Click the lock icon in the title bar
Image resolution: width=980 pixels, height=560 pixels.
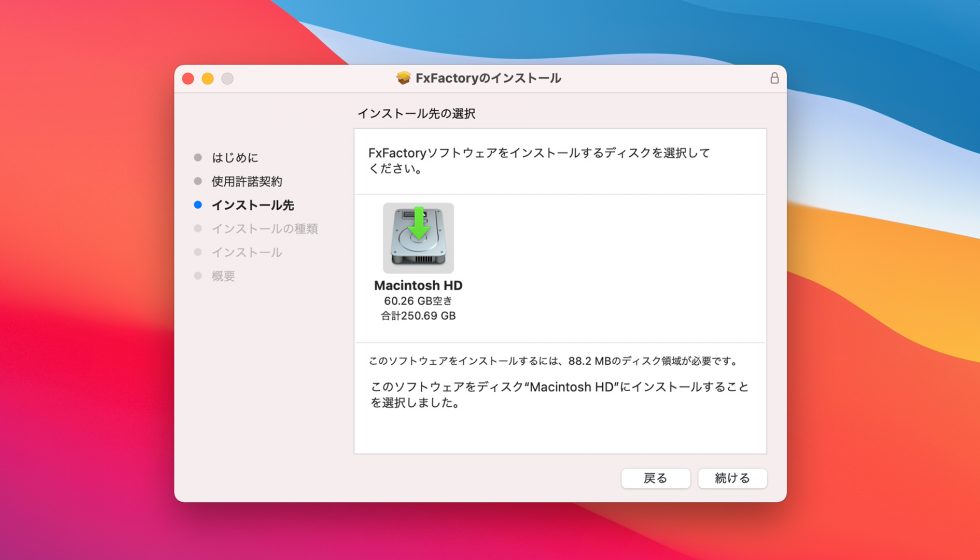[x=774, y=78]
